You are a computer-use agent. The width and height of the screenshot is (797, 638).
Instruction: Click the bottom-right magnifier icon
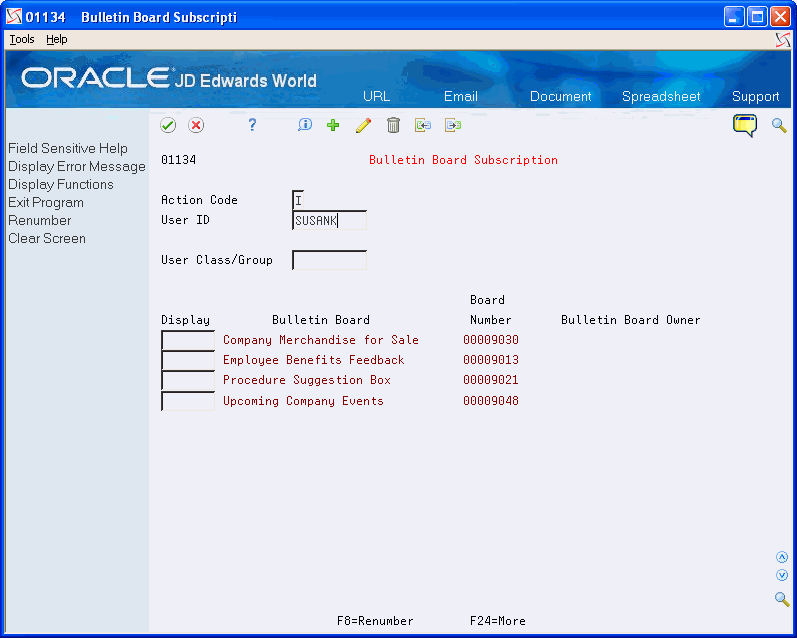782,599
